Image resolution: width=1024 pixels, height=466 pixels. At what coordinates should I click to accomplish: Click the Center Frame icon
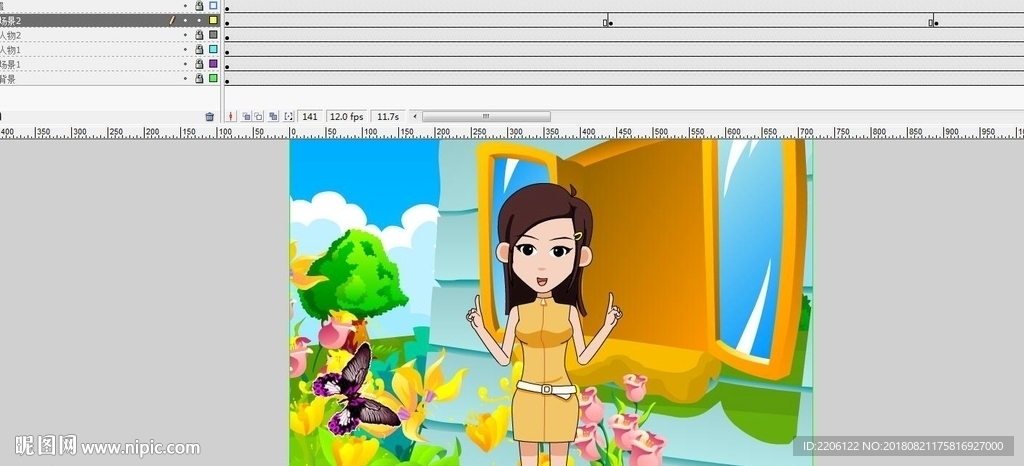231,116
